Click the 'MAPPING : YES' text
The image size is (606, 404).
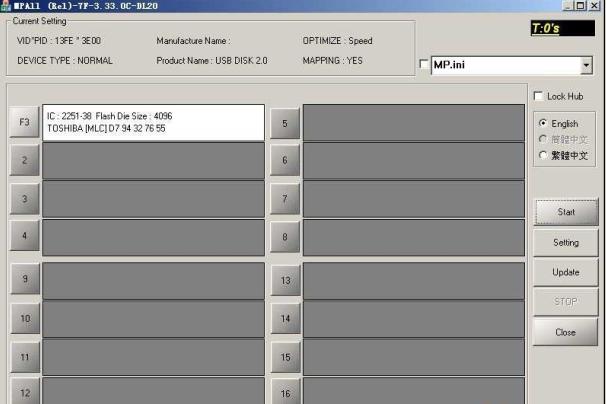coord(332,61)
